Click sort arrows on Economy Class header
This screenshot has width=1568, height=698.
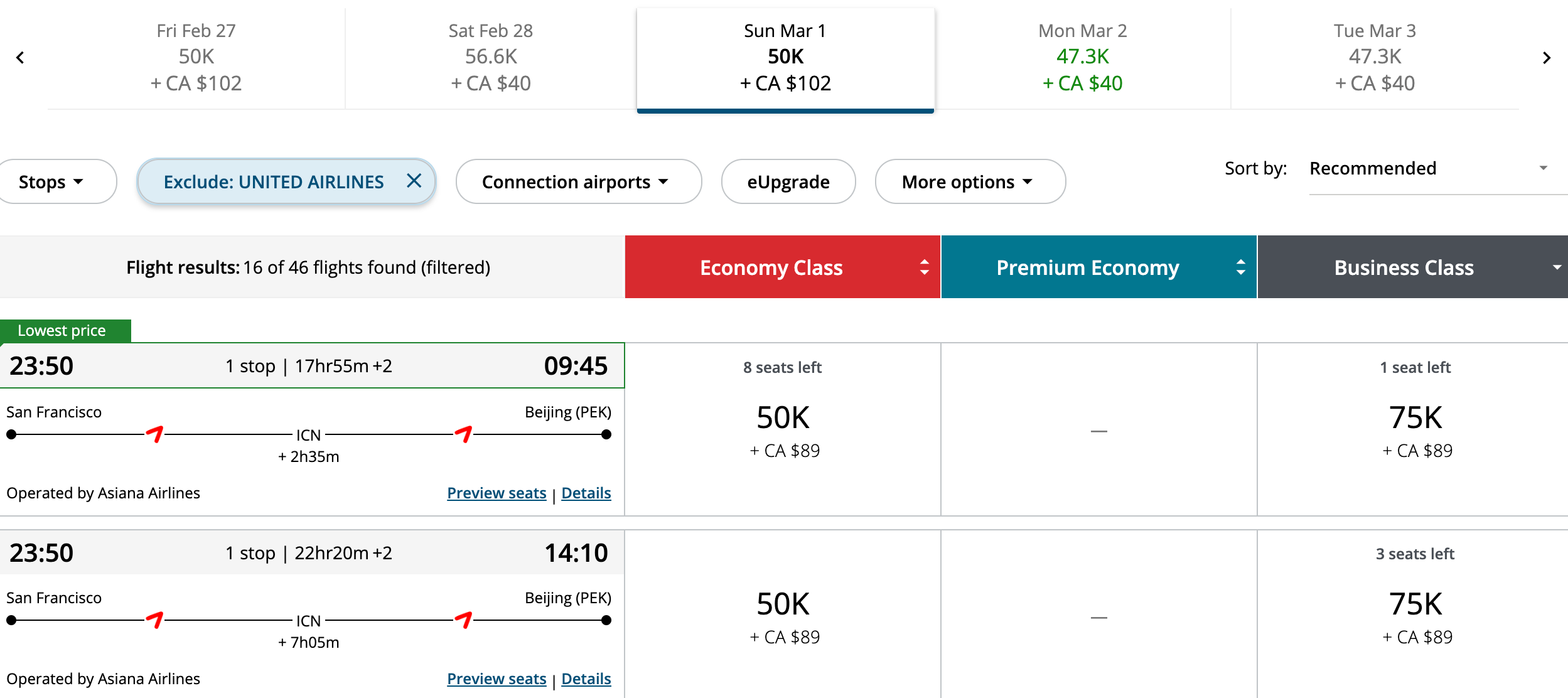point(924,267)
